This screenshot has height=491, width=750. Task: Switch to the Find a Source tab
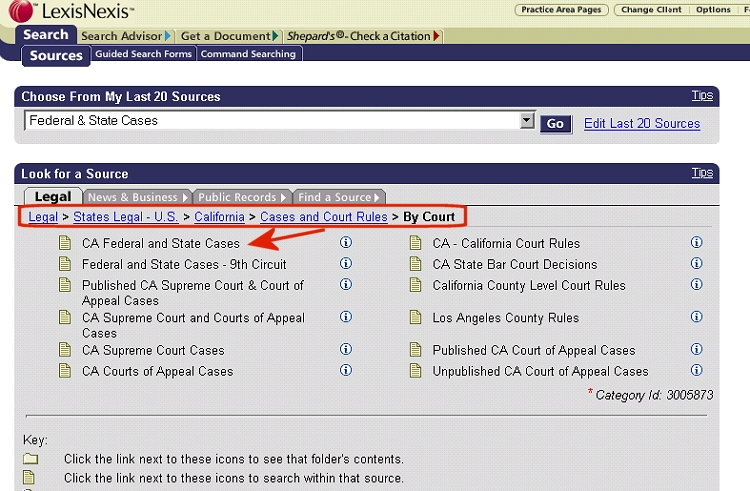(x=339, y=197)
